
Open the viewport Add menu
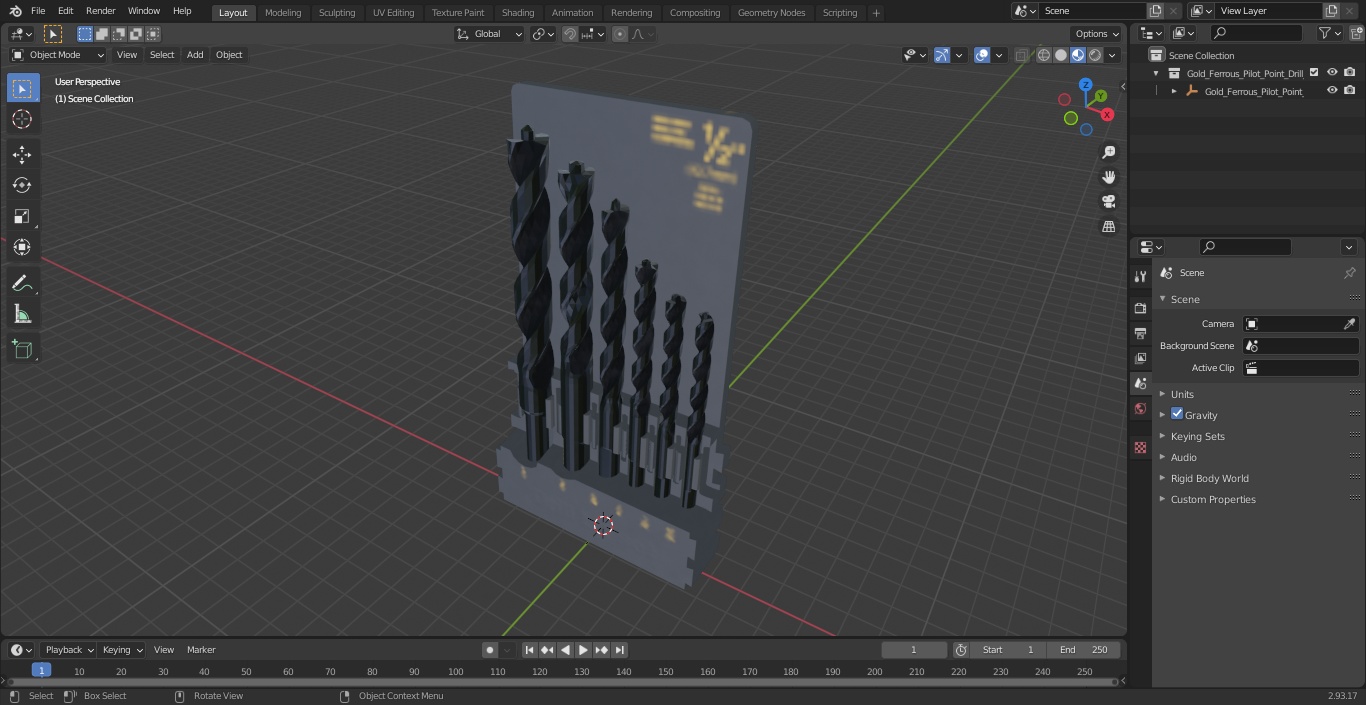click(195, 55)
